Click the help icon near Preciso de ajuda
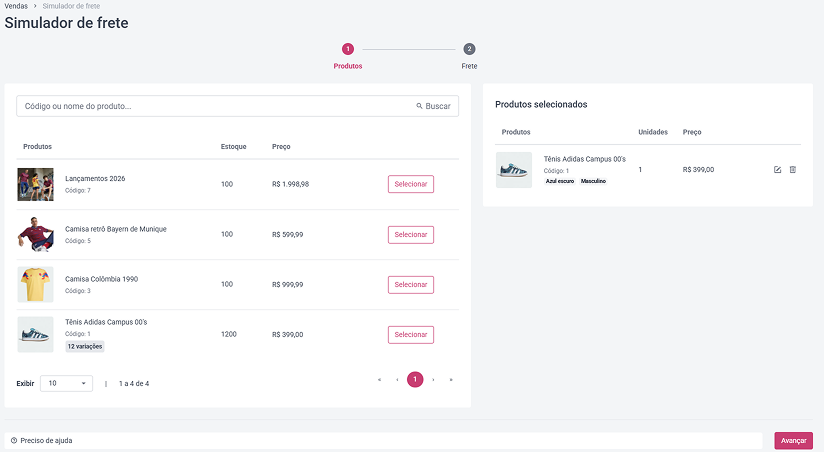Screen dimensions: 824x452 [14, 440]
